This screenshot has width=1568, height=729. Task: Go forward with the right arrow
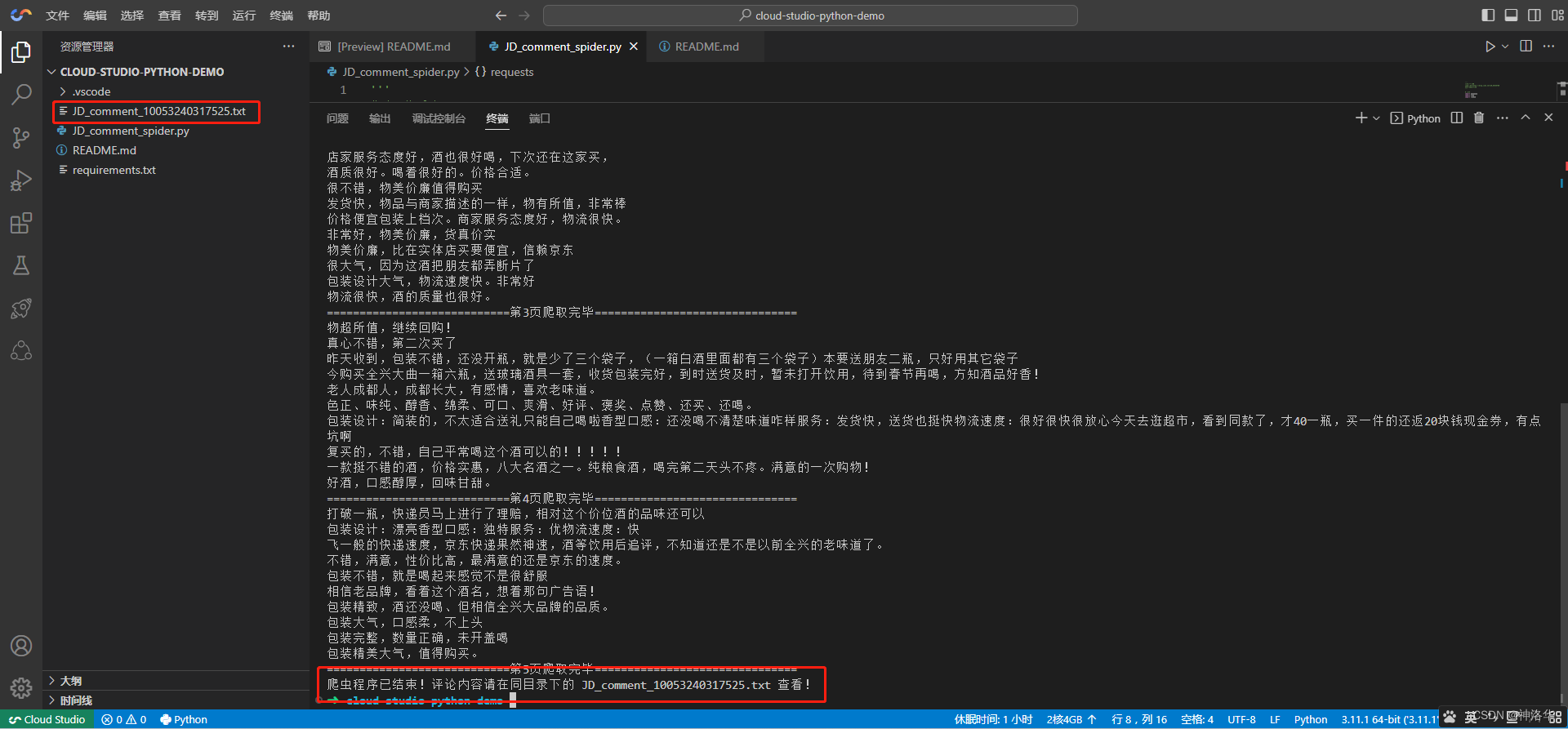coord(524,16)
